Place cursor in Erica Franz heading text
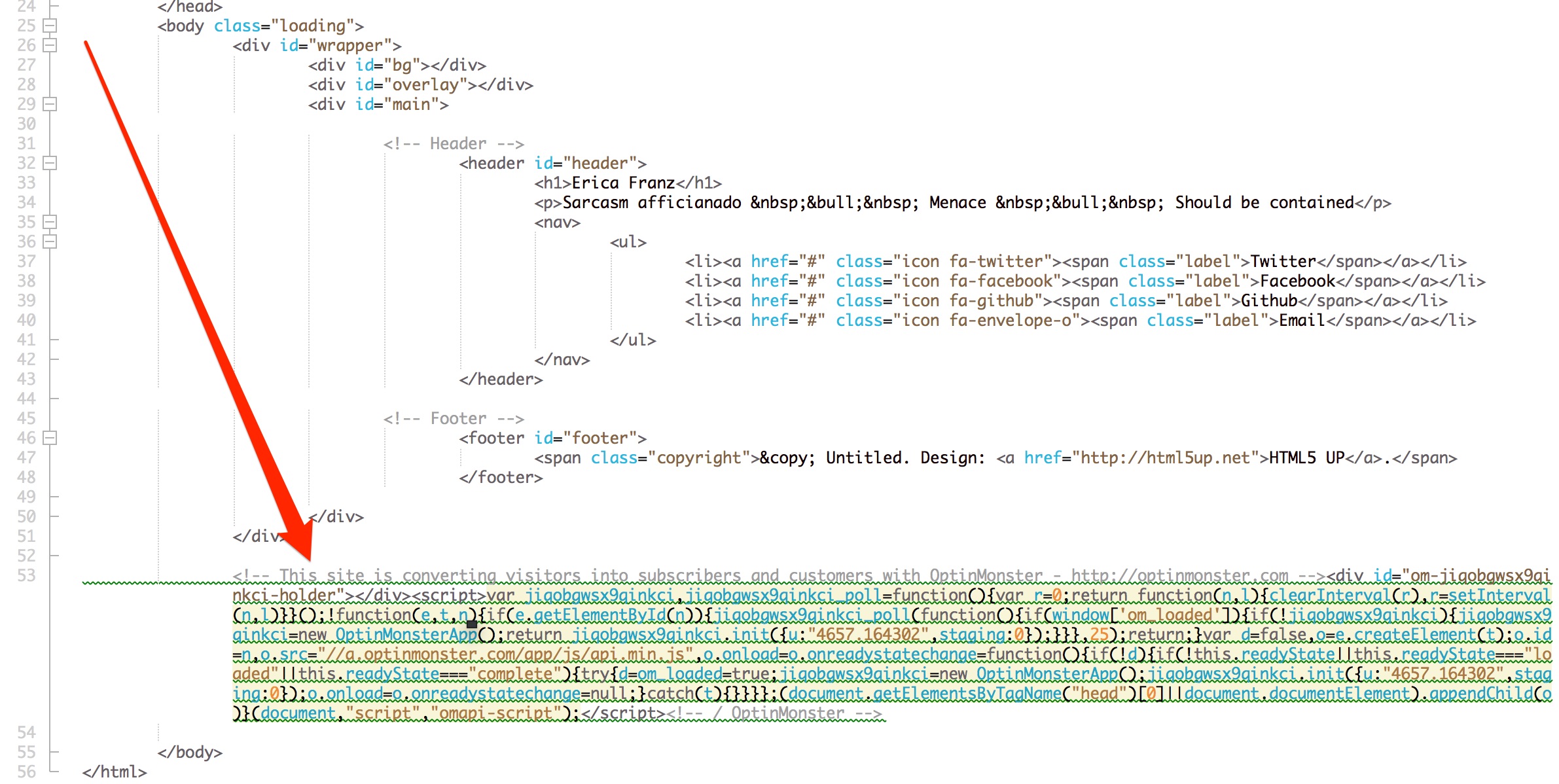 coord(623,183)
